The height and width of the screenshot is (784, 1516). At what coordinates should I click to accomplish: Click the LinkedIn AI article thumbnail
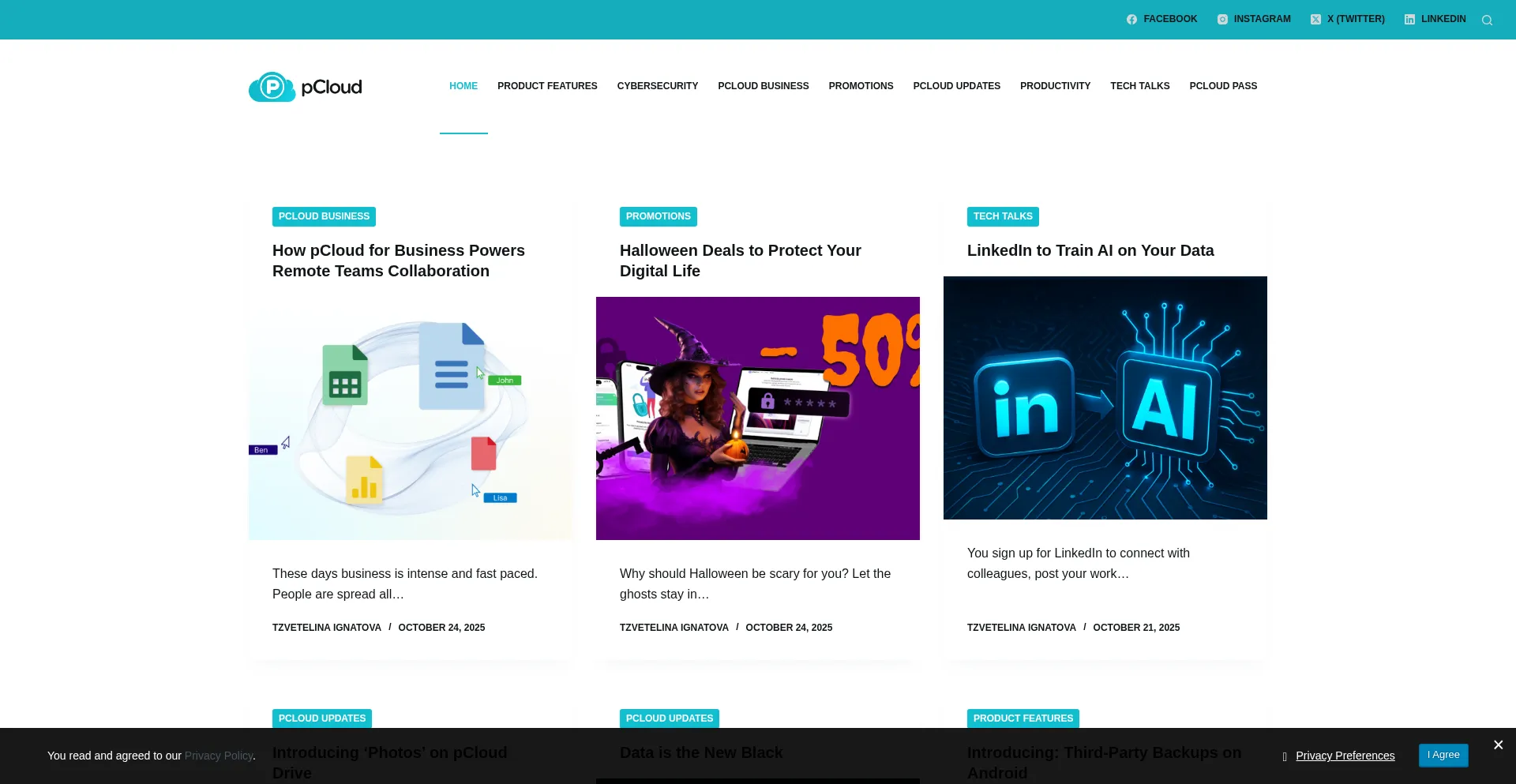point(1105,398)
